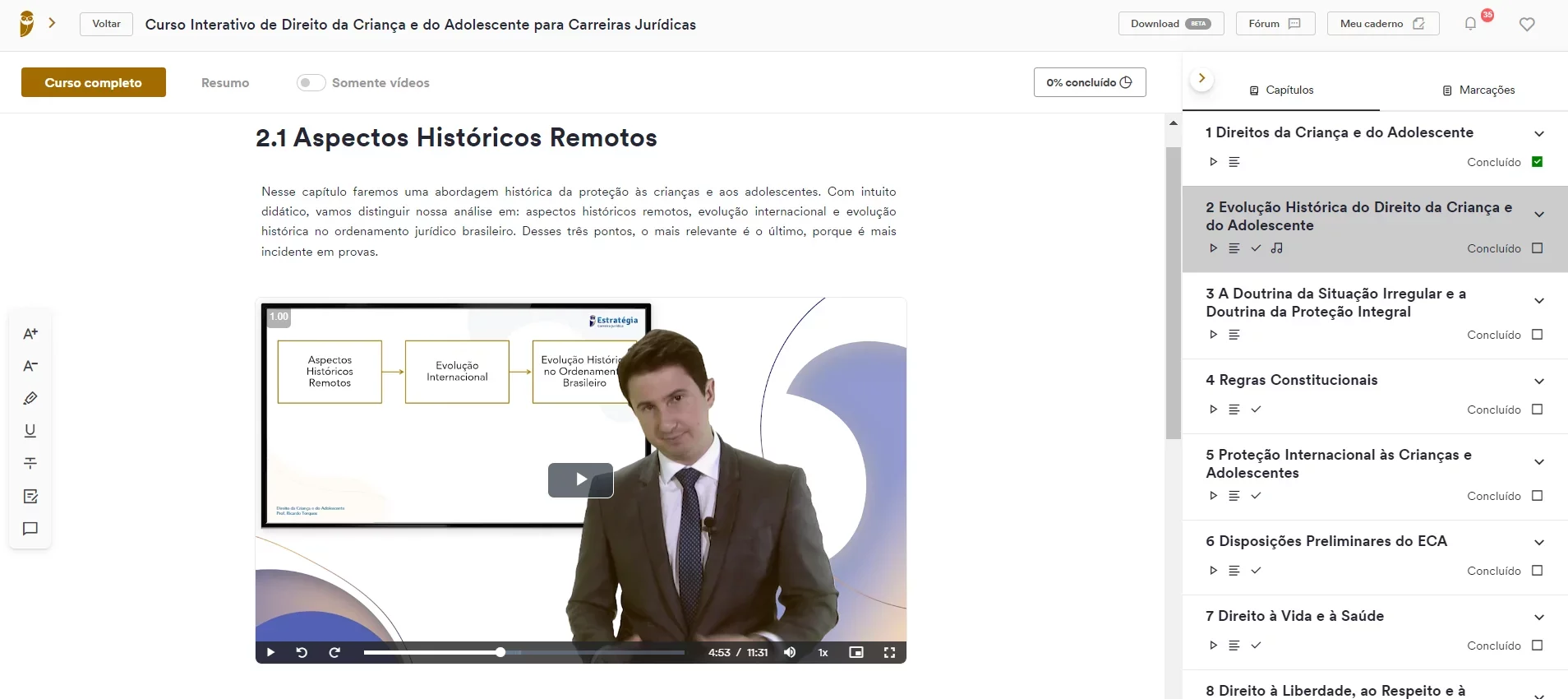Switch to the Capítulos tab
Image resolution: width=1568 pixels, height=699 pixels.
(x=1281, y=90)
